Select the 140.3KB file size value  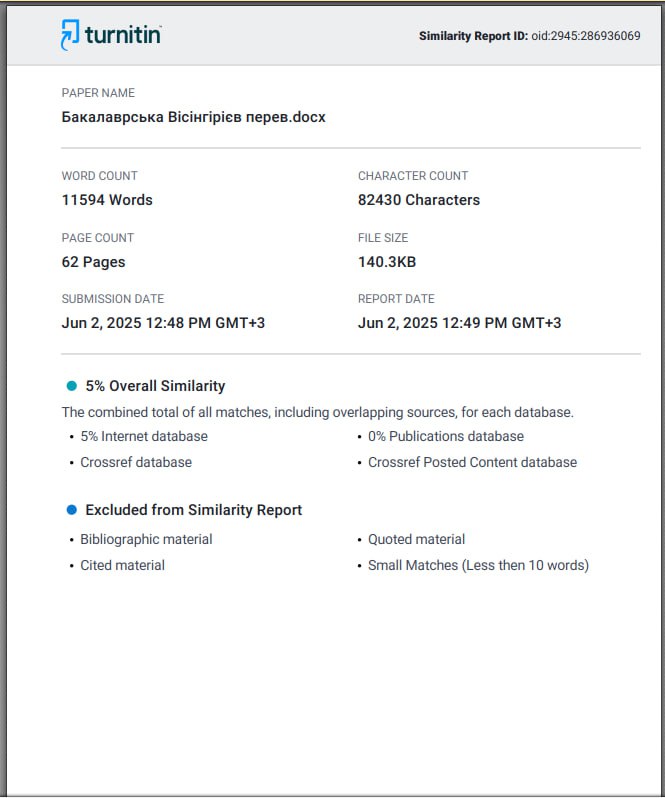pos(387,262)
